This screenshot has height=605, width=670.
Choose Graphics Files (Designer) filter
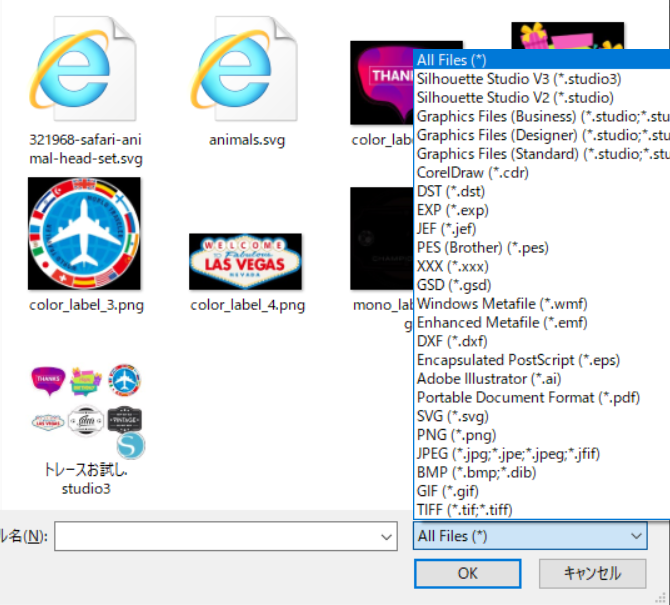[541, 135]
